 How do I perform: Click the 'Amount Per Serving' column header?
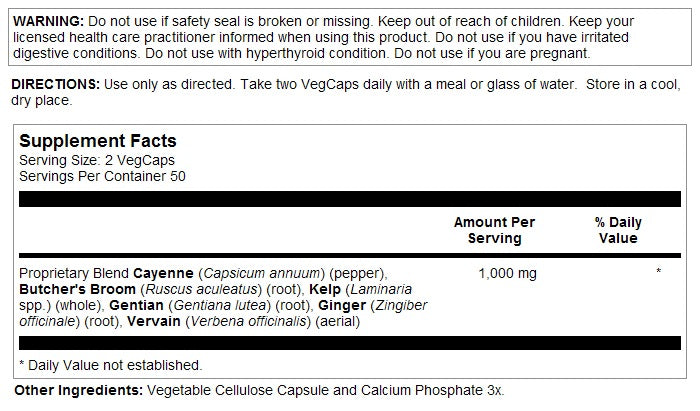[494, 230]
